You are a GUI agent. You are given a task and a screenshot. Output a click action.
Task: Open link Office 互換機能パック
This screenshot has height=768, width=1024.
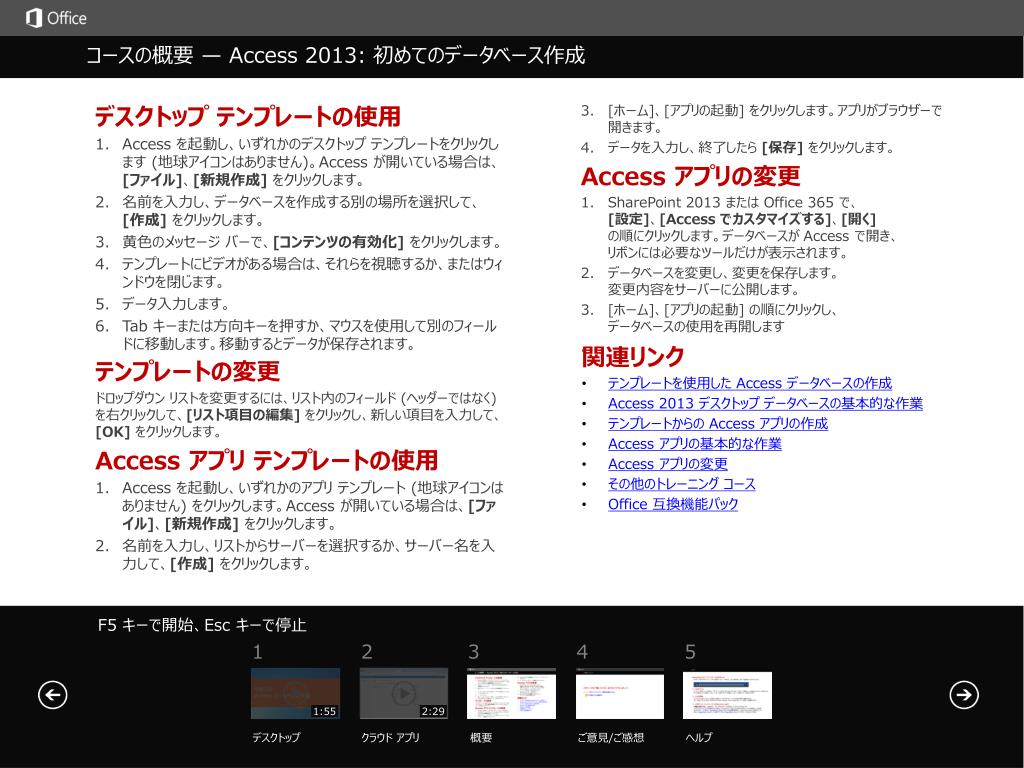pyautogui.click(x=673, y=504)
